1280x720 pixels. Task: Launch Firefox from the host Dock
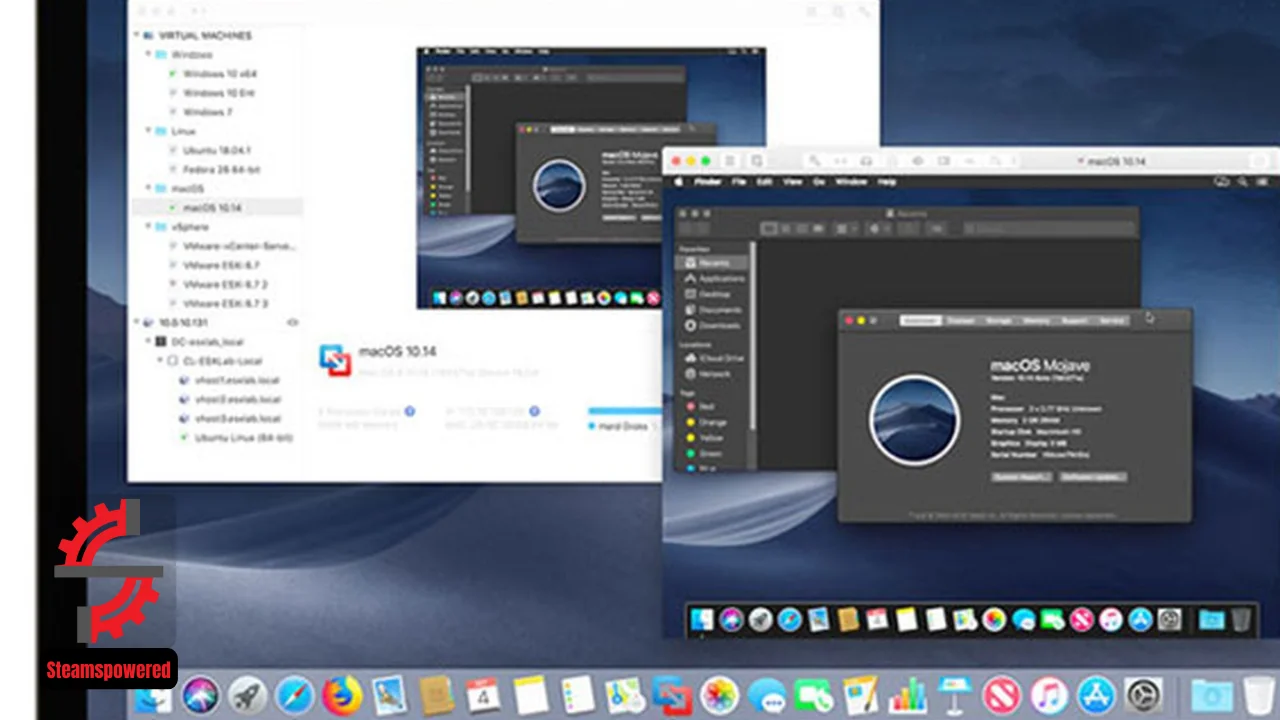(342, 694)
